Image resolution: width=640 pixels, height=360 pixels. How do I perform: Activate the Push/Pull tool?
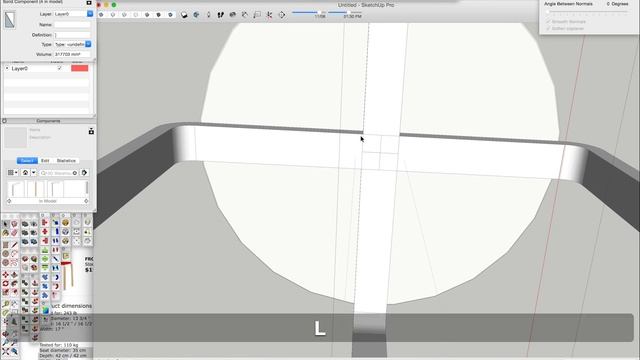point(14,275)
